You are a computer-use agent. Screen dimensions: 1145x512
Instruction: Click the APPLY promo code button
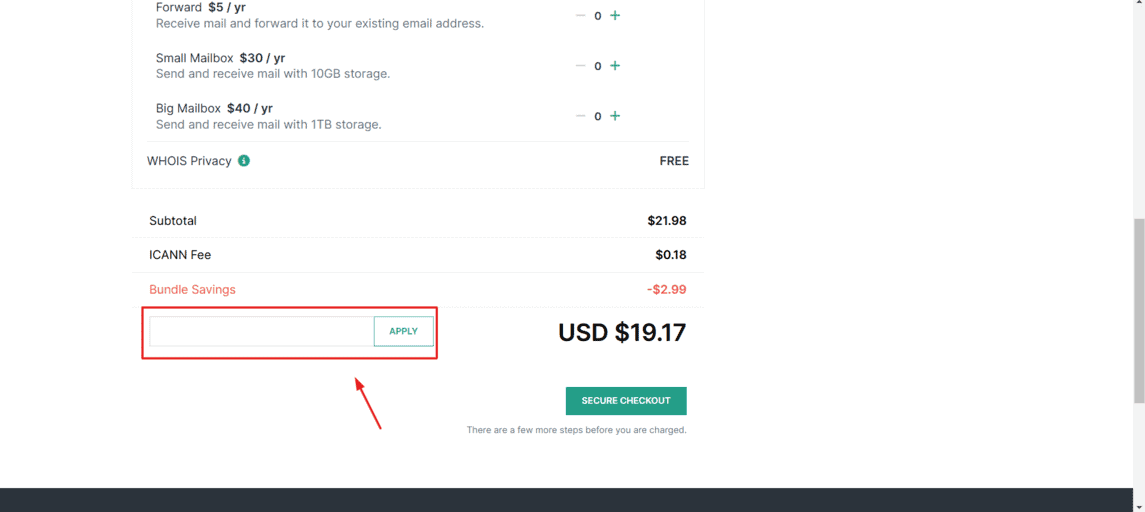click(404, 332)
